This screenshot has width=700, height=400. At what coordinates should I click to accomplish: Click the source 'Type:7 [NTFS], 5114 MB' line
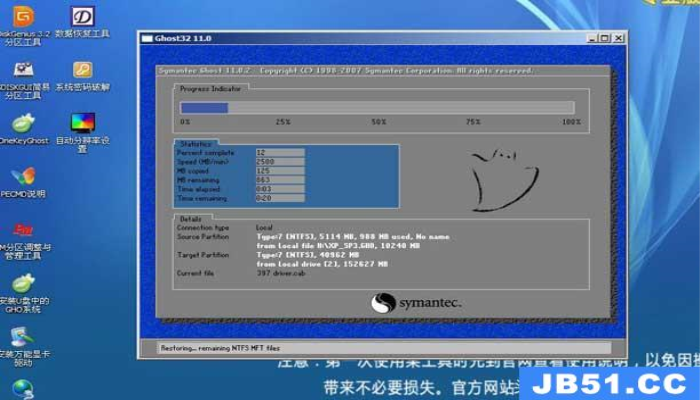pyautogui.click(x=353, y=237)
